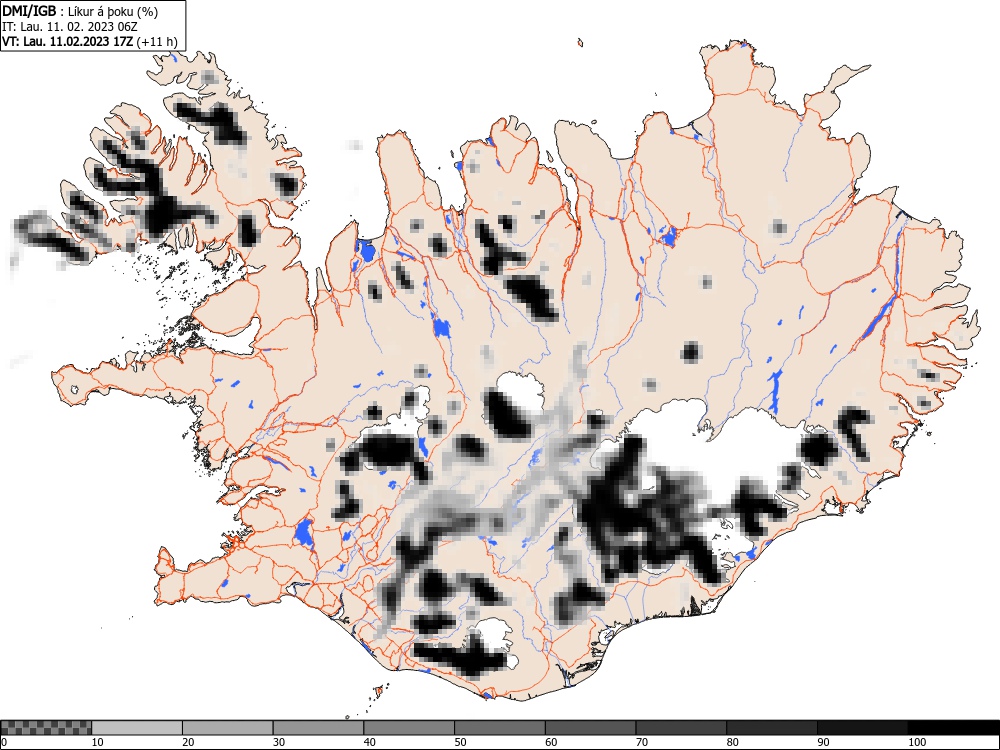The image size is (1000, 750).
Task: Click the 20–30 legend swatch
Action: point(228,728)
